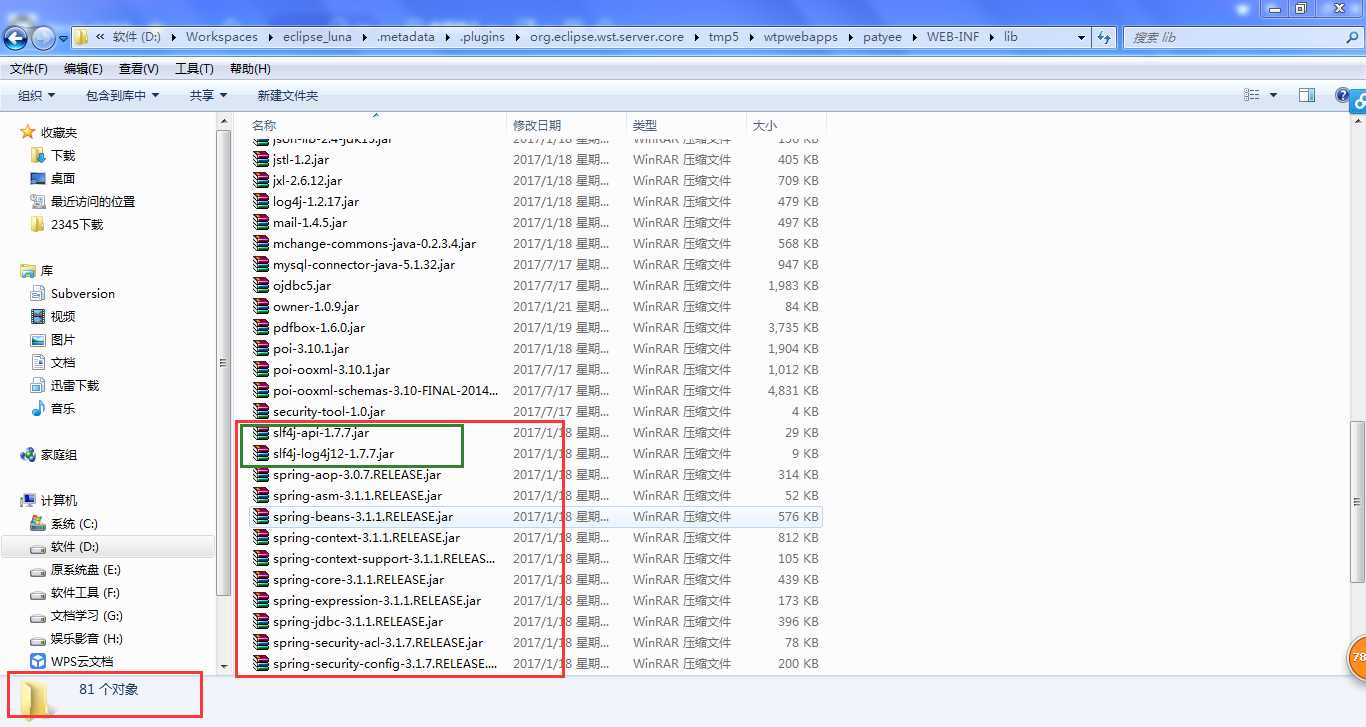
Task: Select spring-core-3.1.1.RELEASE.jar
Action: tap(358, 579)
